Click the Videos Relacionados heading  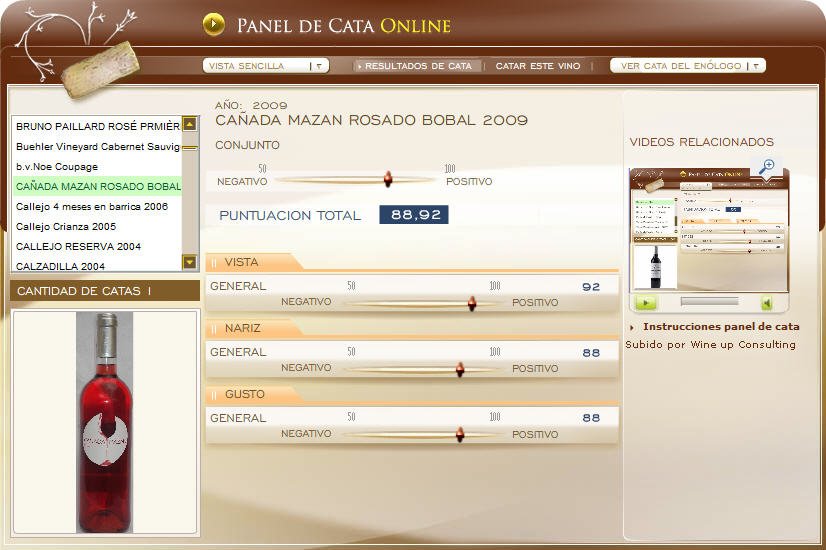click(701, 142)
